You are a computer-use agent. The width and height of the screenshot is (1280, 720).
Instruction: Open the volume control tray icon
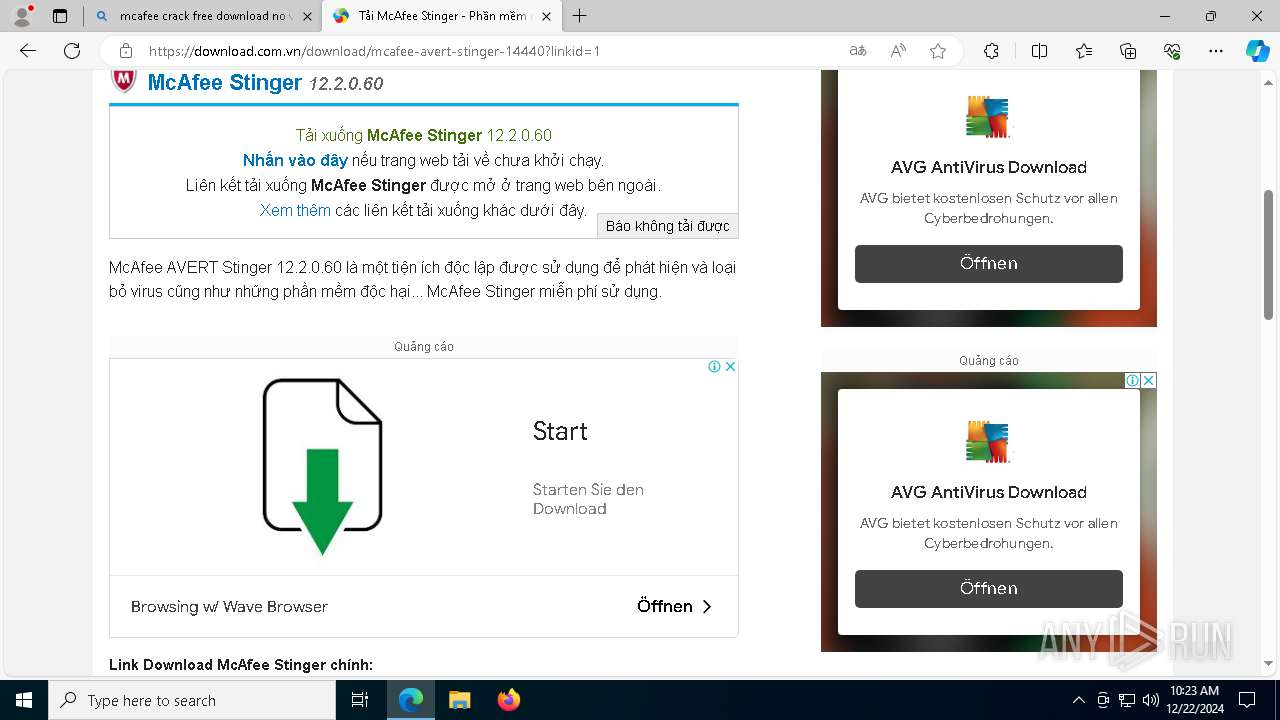coord(1151,700)
